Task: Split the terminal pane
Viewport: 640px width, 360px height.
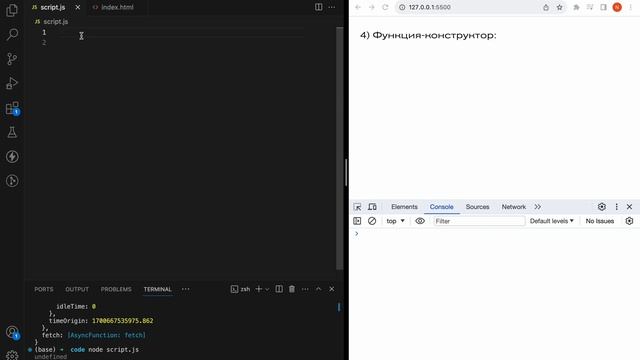Action: click(279, 289)
